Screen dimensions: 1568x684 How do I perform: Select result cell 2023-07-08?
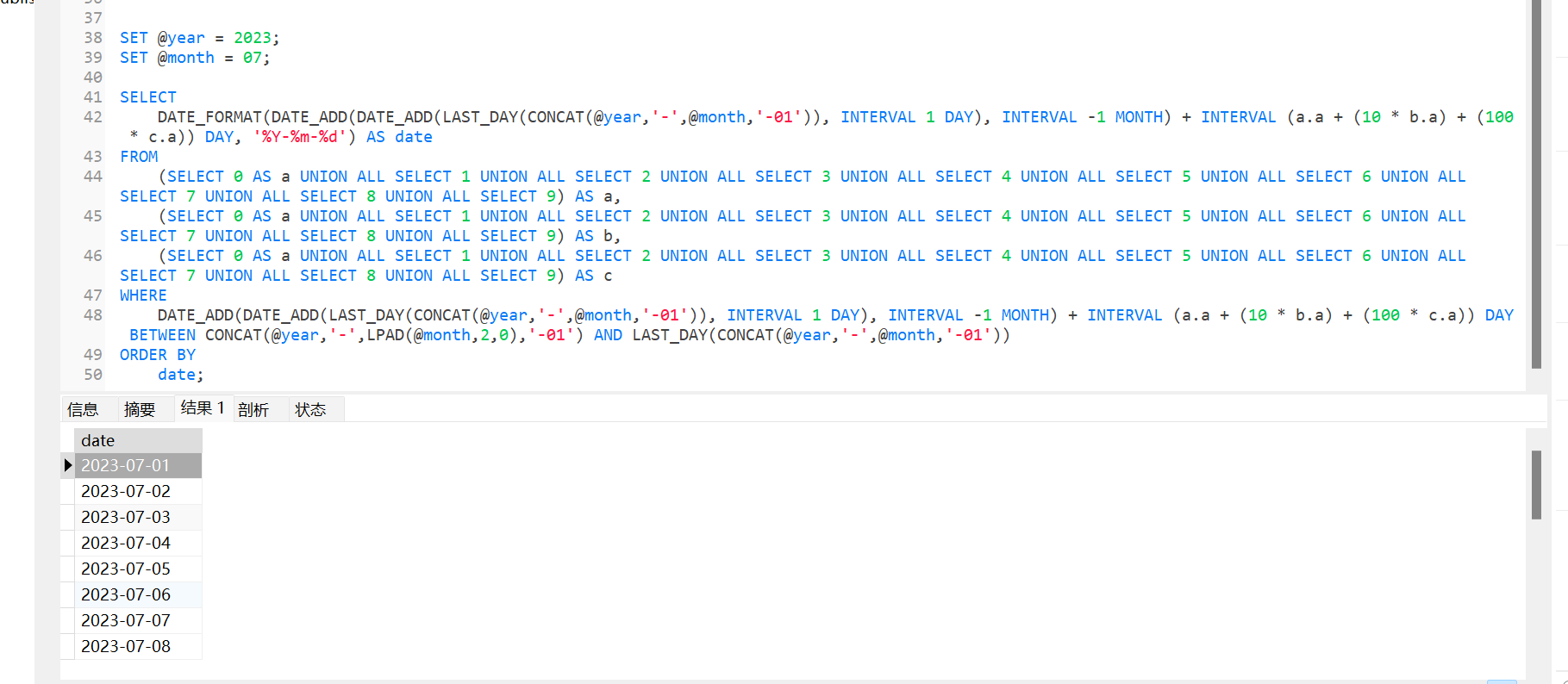click(x=138, y=646)
